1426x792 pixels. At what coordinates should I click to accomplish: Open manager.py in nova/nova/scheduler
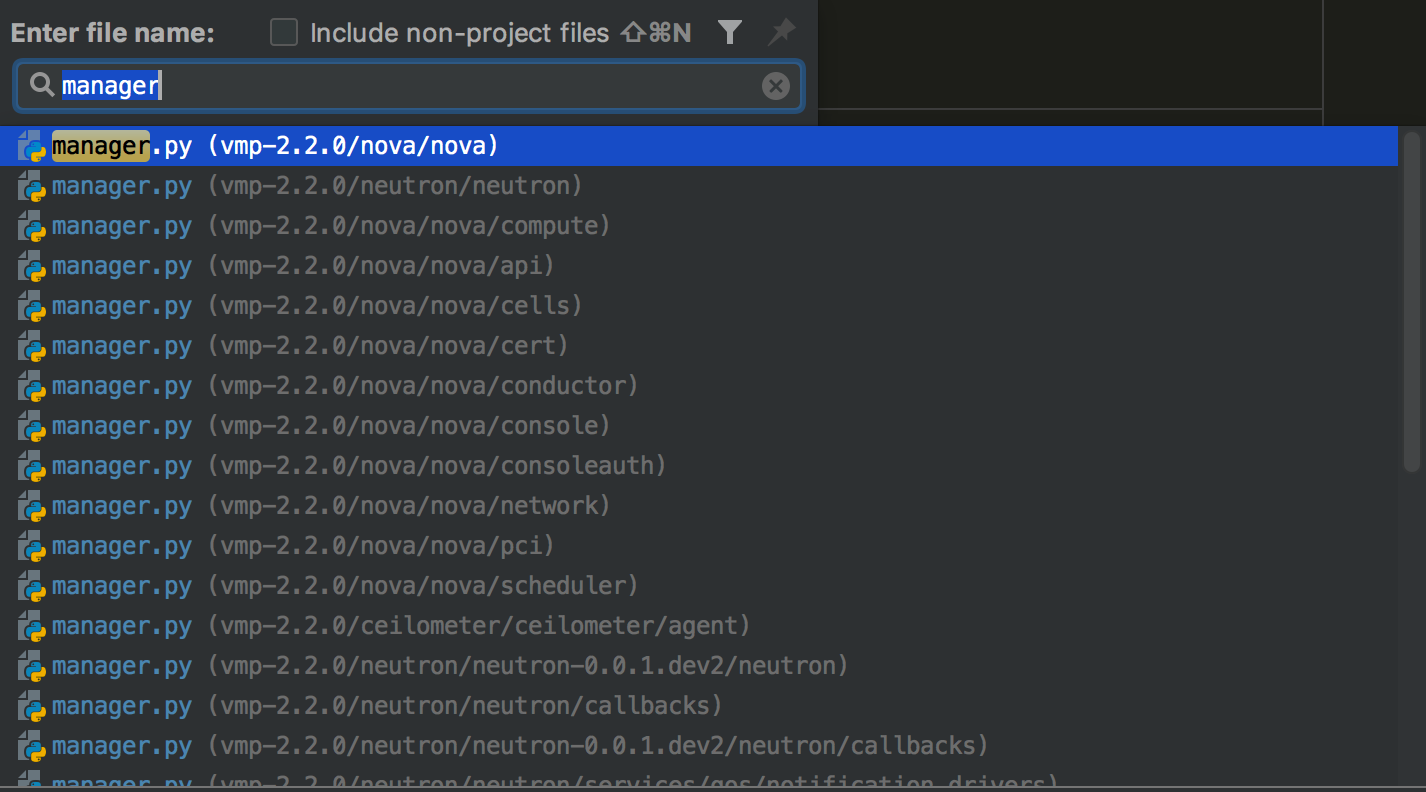point(344,586)
